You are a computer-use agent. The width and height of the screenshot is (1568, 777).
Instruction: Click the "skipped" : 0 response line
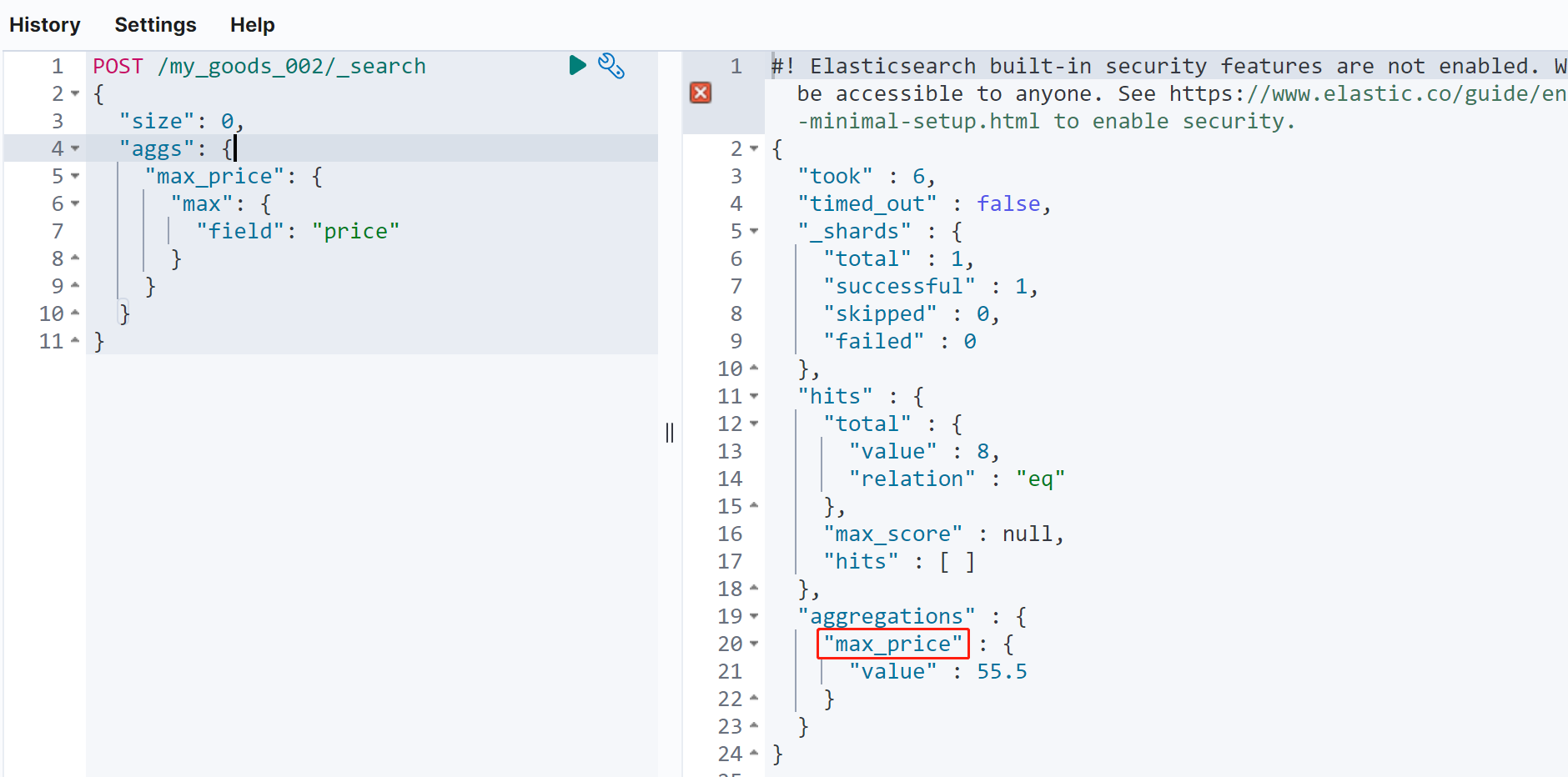912,313
